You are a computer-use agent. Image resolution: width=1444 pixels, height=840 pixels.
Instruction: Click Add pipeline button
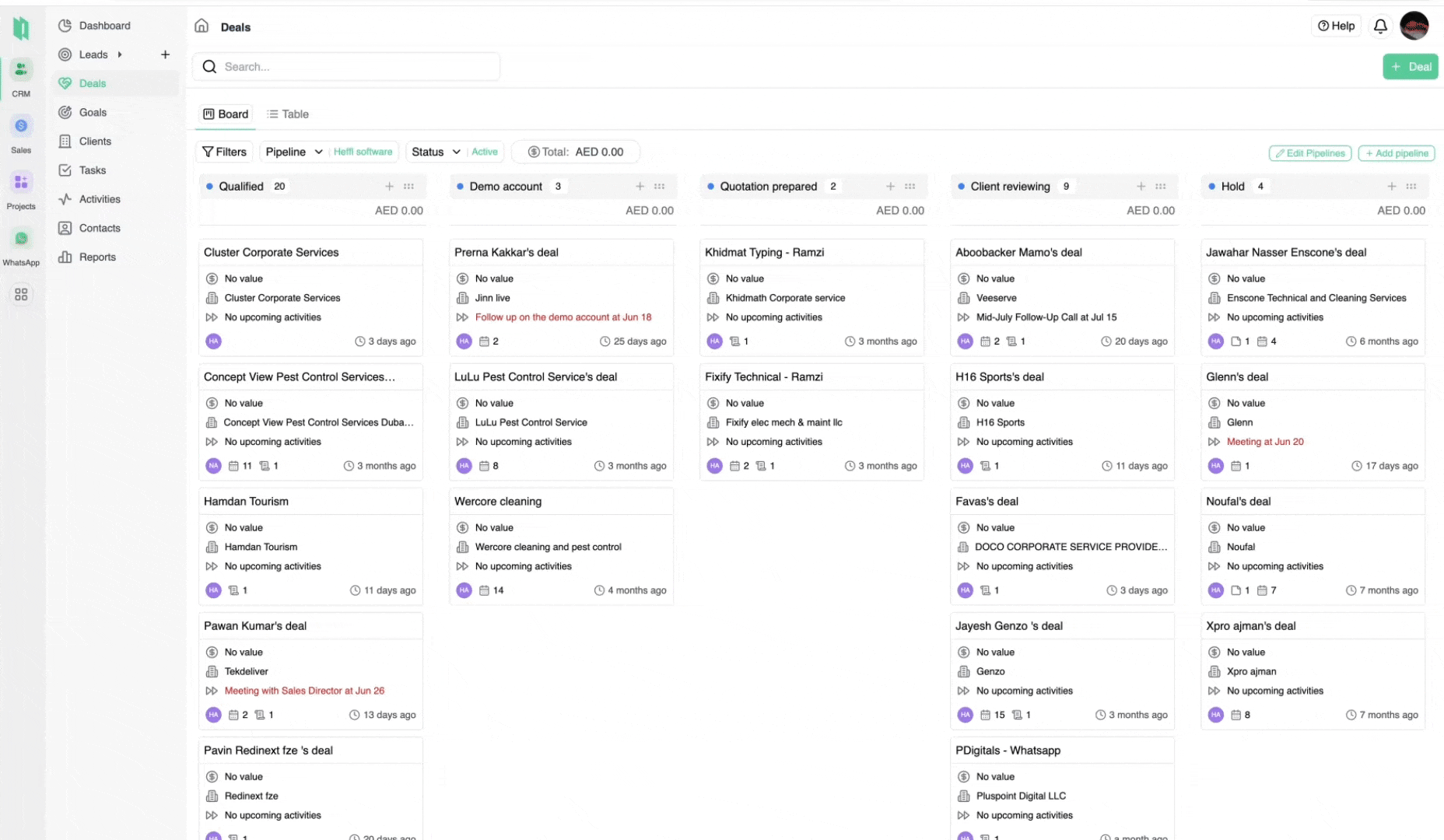click(1397, 153)
